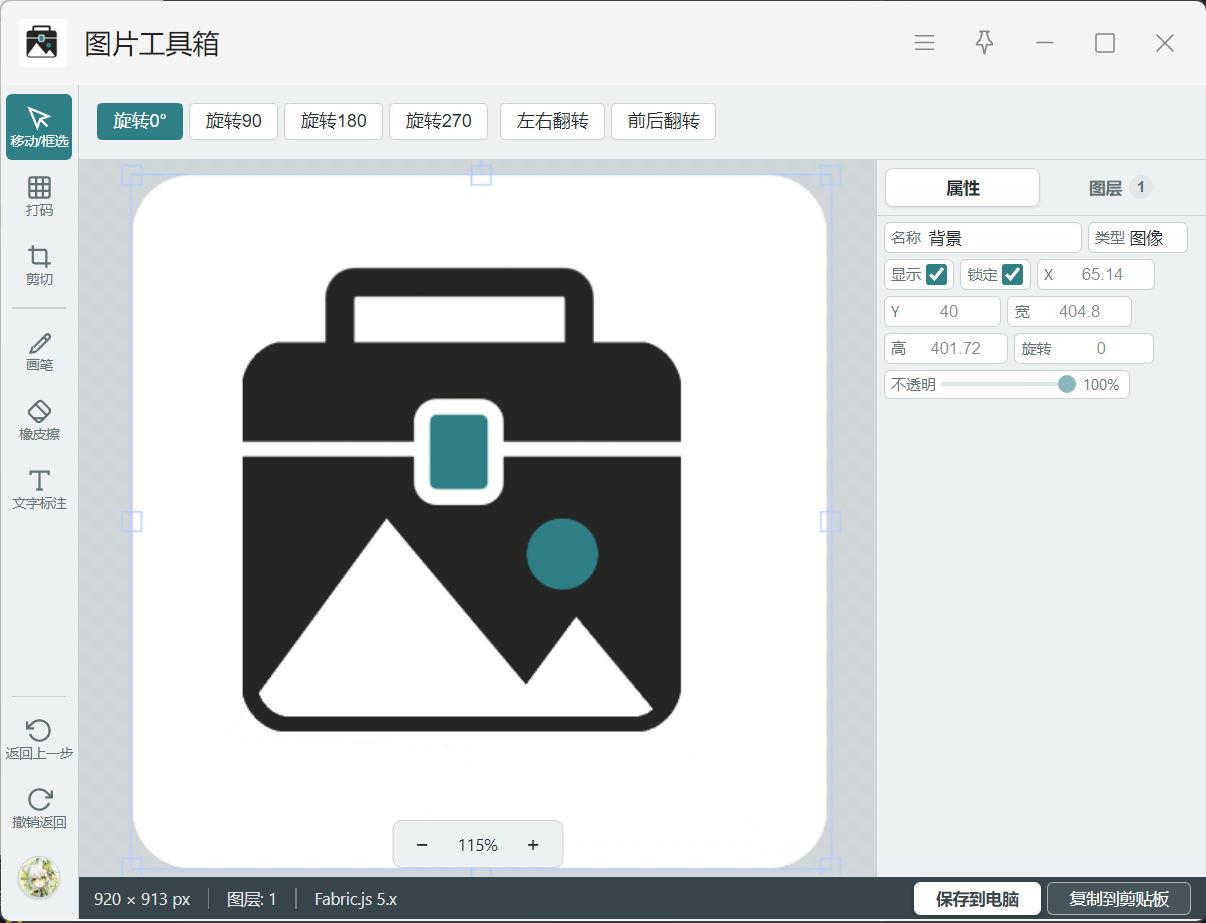Viewport: 1206px width, 923px height.
Task: Close the 图片工具箱 window
Action: pyautogui.click(x=1164, y=43)
